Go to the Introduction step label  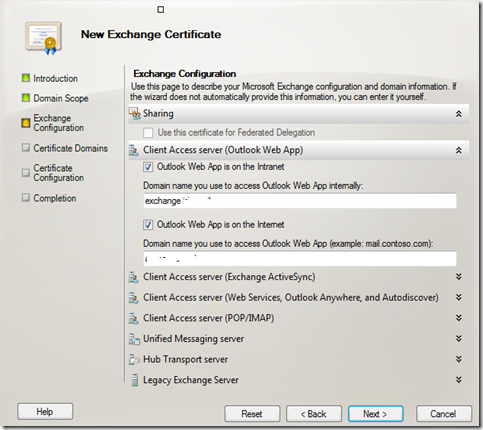point(55,79)
